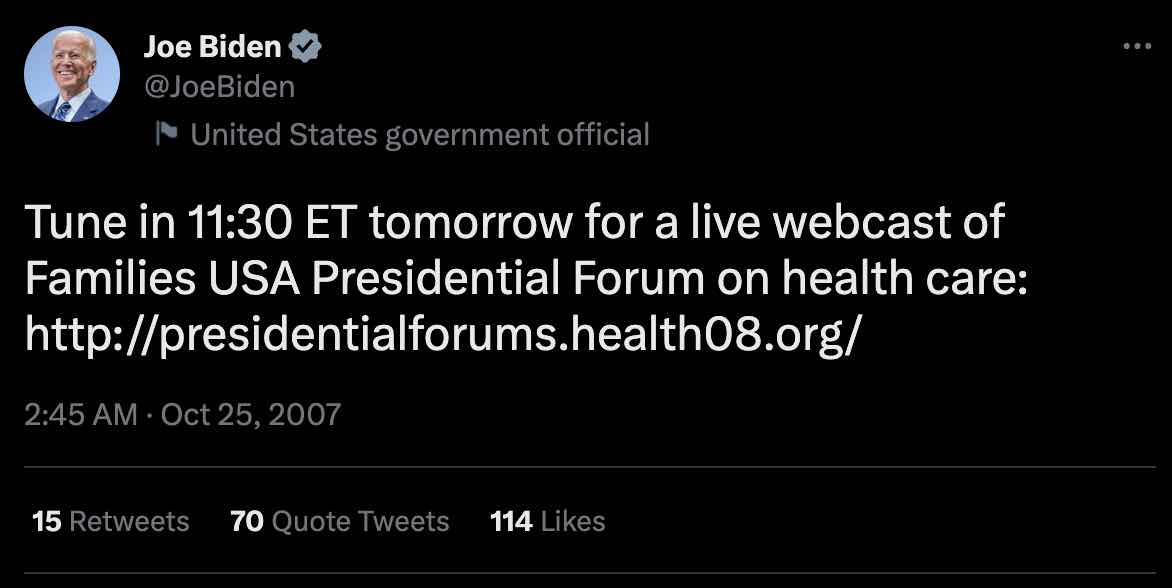Open the @JoeBiden handle link
Viewport: 1172px width, 588px height.
(x=220, y=87)
